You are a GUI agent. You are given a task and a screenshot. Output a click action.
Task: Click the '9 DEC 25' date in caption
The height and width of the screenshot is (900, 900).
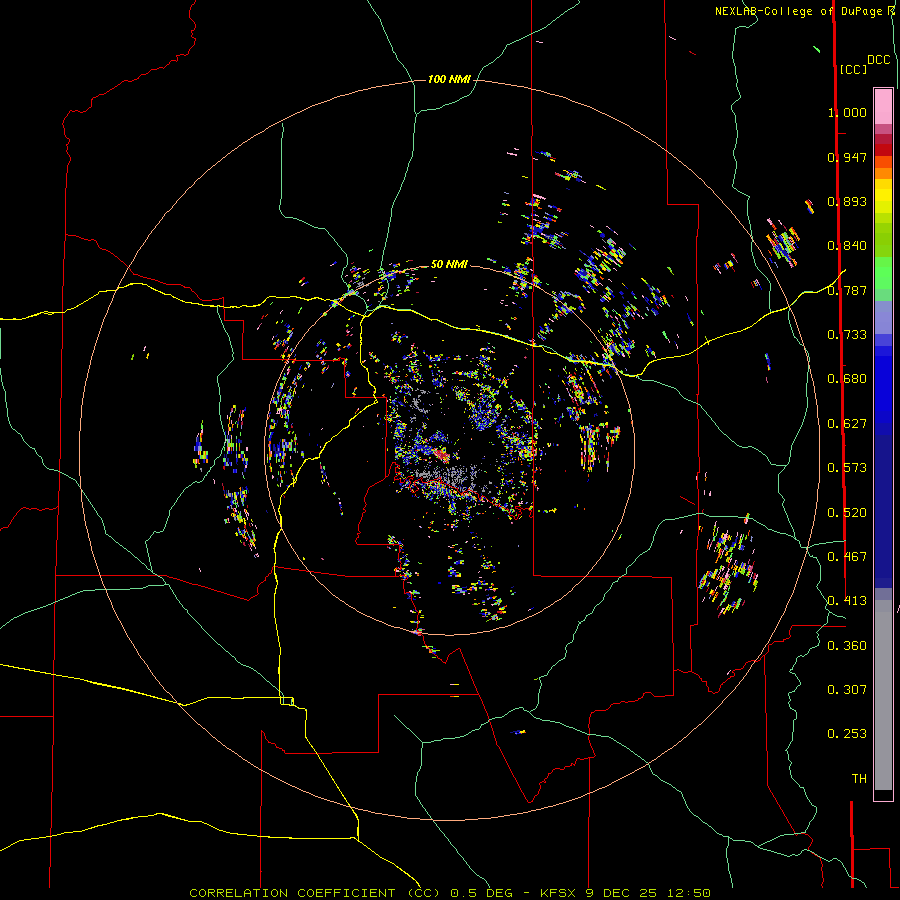[622, 893]
